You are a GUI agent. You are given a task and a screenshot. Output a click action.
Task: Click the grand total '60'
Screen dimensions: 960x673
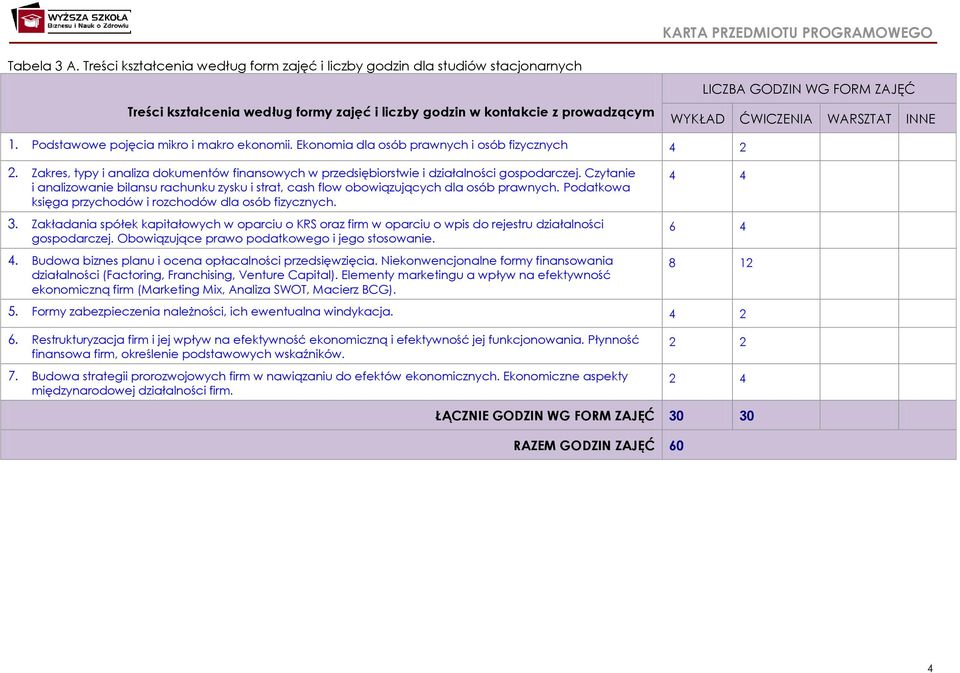point(676,445)
